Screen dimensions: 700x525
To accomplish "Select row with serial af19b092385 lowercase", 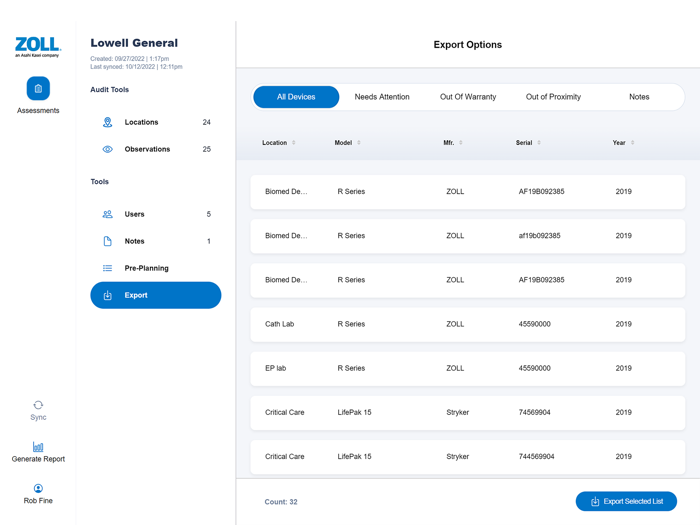I will [x=539, y=236].
